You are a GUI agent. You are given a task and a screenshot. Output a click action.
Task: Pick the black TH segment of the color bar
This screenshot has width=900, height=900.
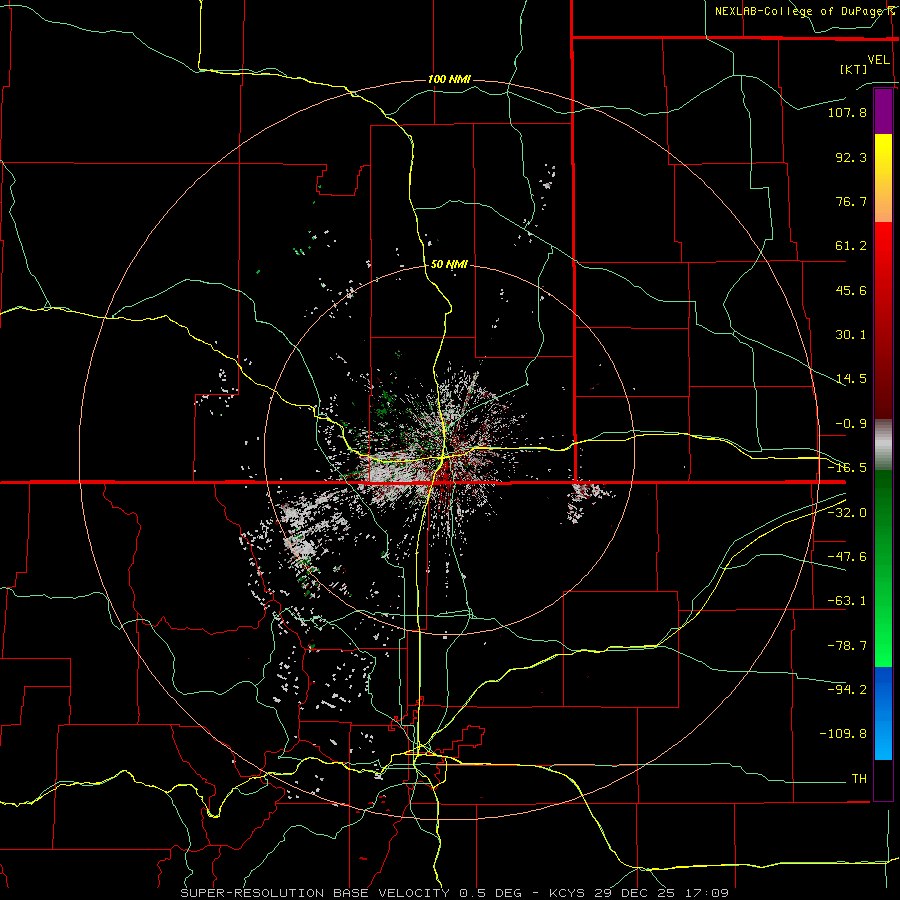pos(883,779)
